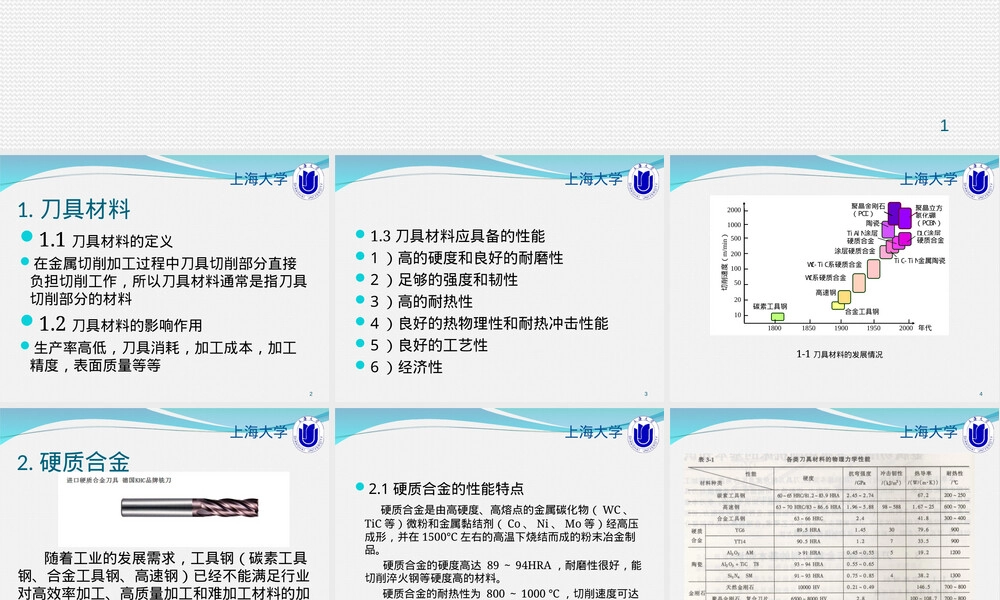Click the 聚晶金刚石 (PCD) label in the chart

(x=867, y=210)
